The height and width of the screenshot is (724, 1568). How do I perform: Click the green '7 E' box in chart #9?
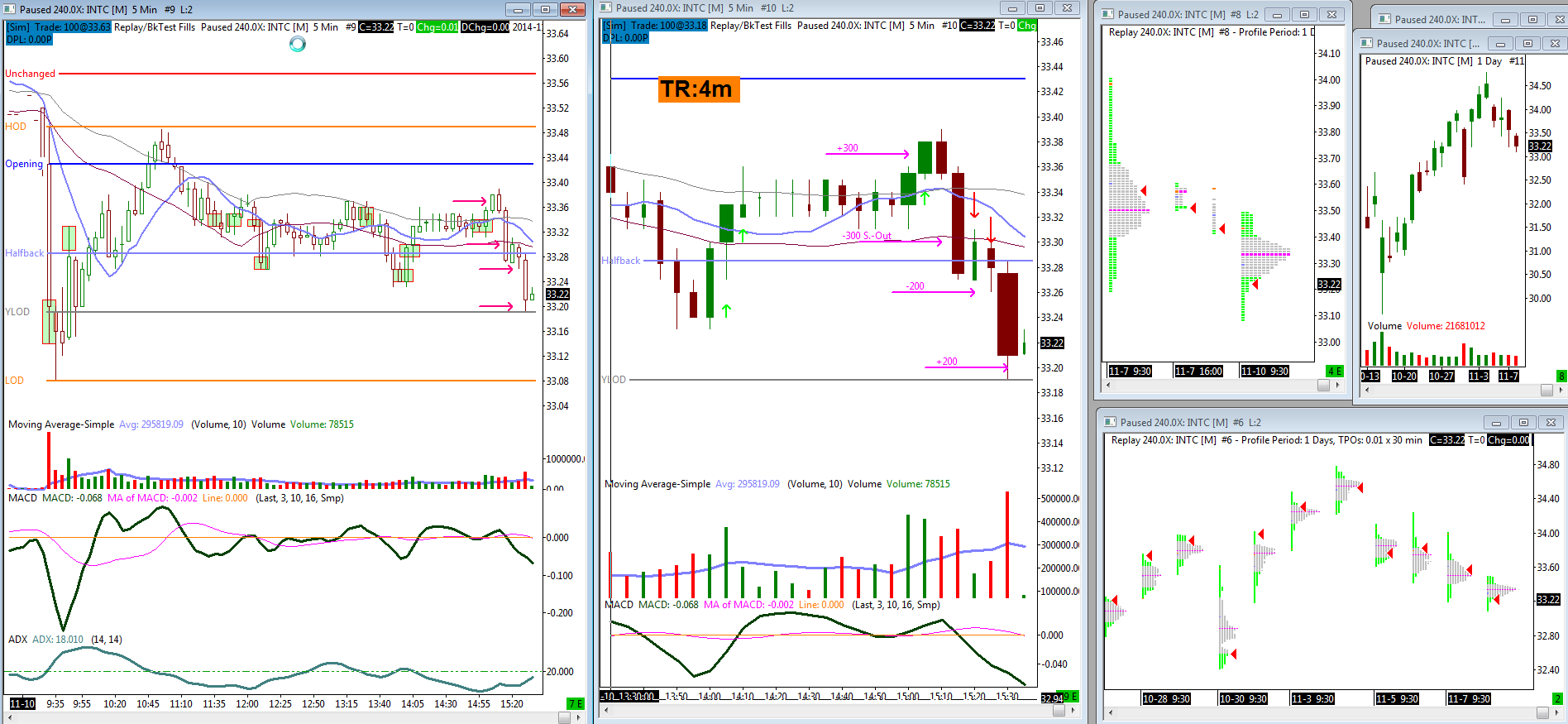[x=576, y=703]
